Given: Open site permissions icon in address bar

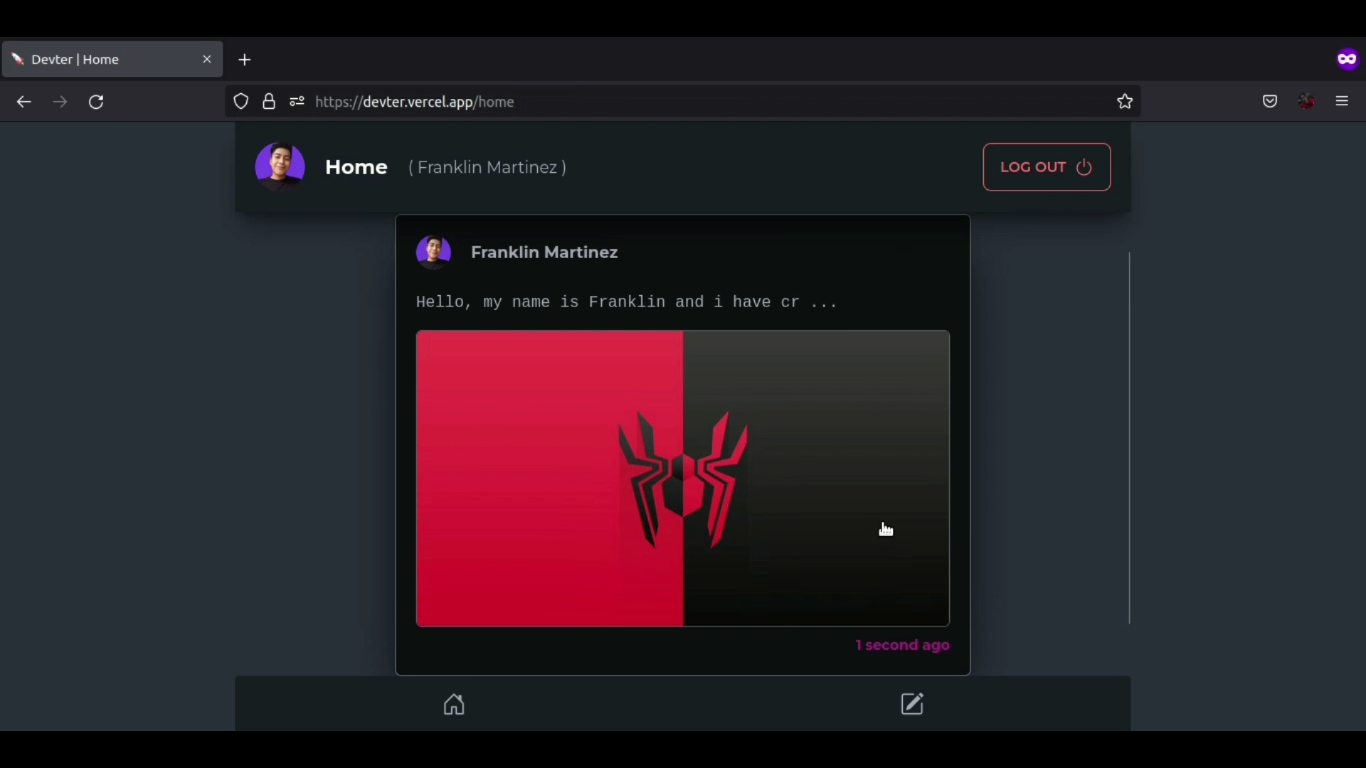Looking at the screenshot, I should (297, 102).
